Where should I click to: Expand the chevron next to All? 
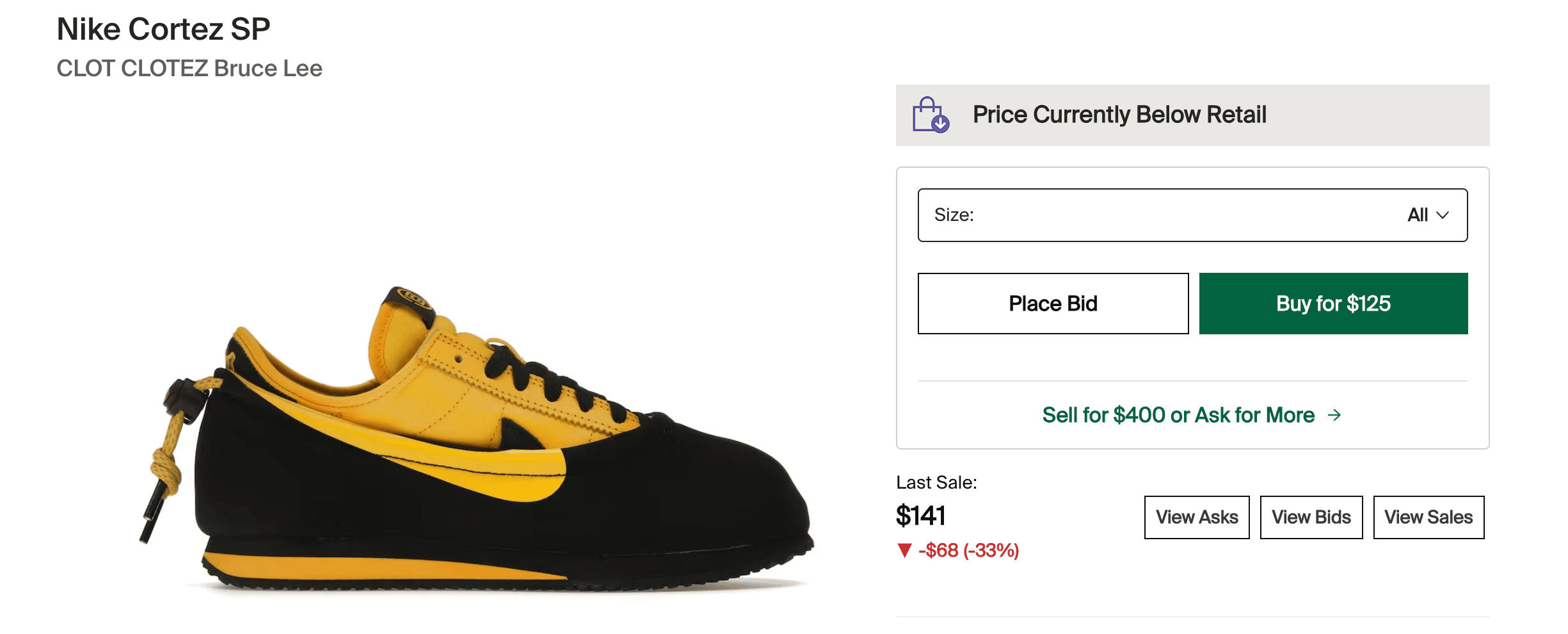1443,215
